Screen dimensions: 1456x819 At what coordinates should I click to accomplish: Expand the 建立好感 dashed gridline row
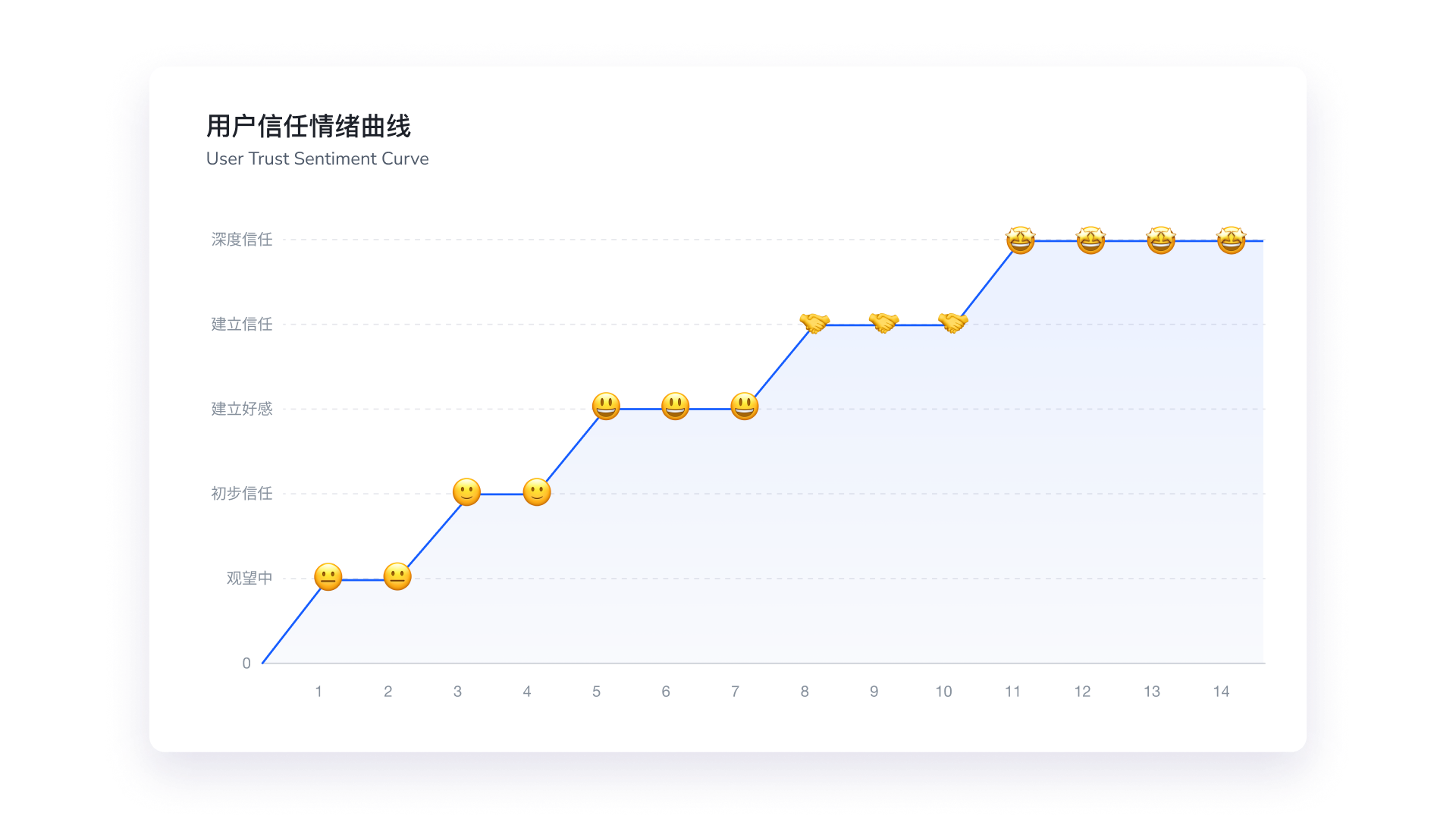pos(241,409)
